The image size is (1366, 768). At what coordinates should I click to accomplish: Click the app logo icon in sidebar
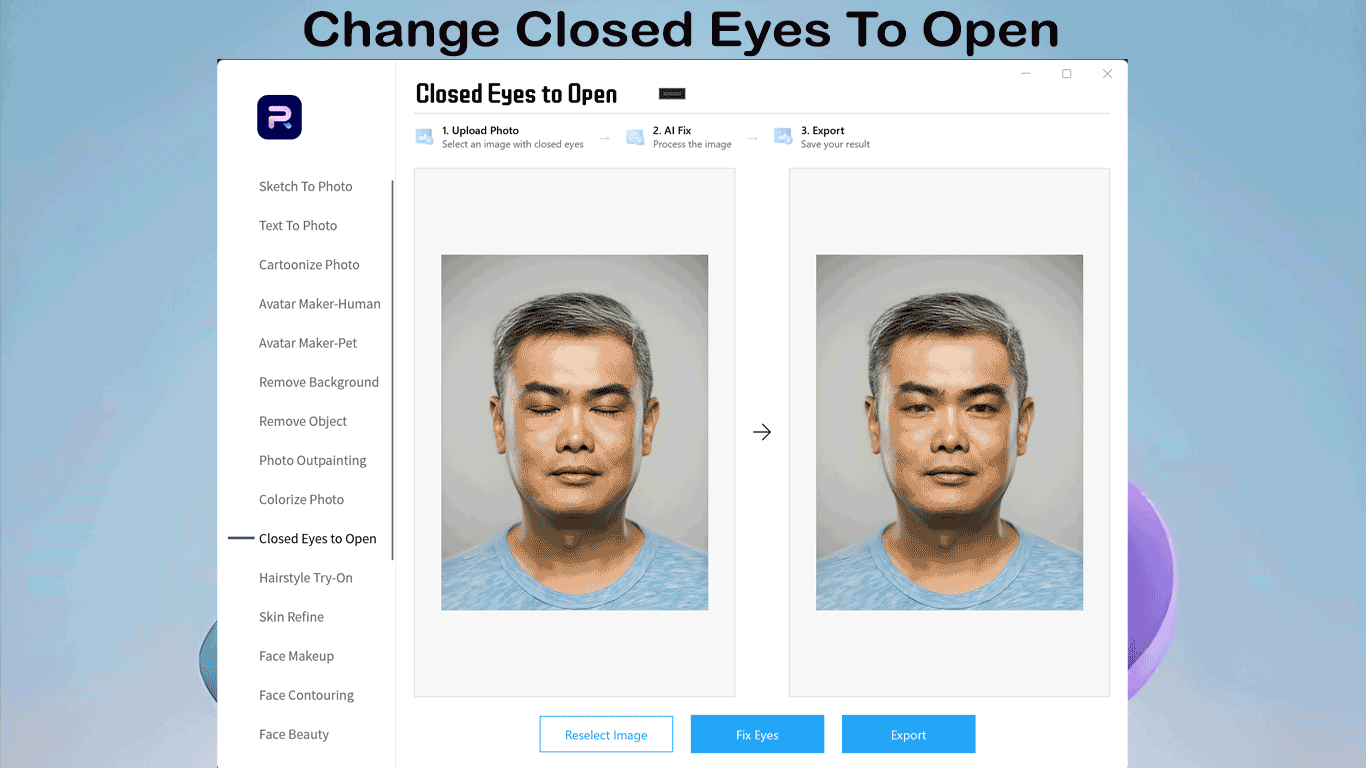tap(279, 117)
